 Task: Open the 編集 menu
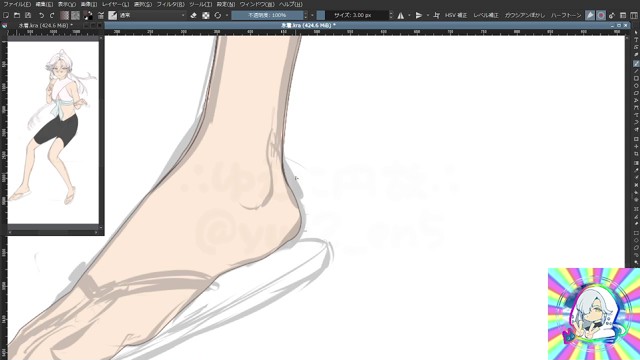point(44,4)
